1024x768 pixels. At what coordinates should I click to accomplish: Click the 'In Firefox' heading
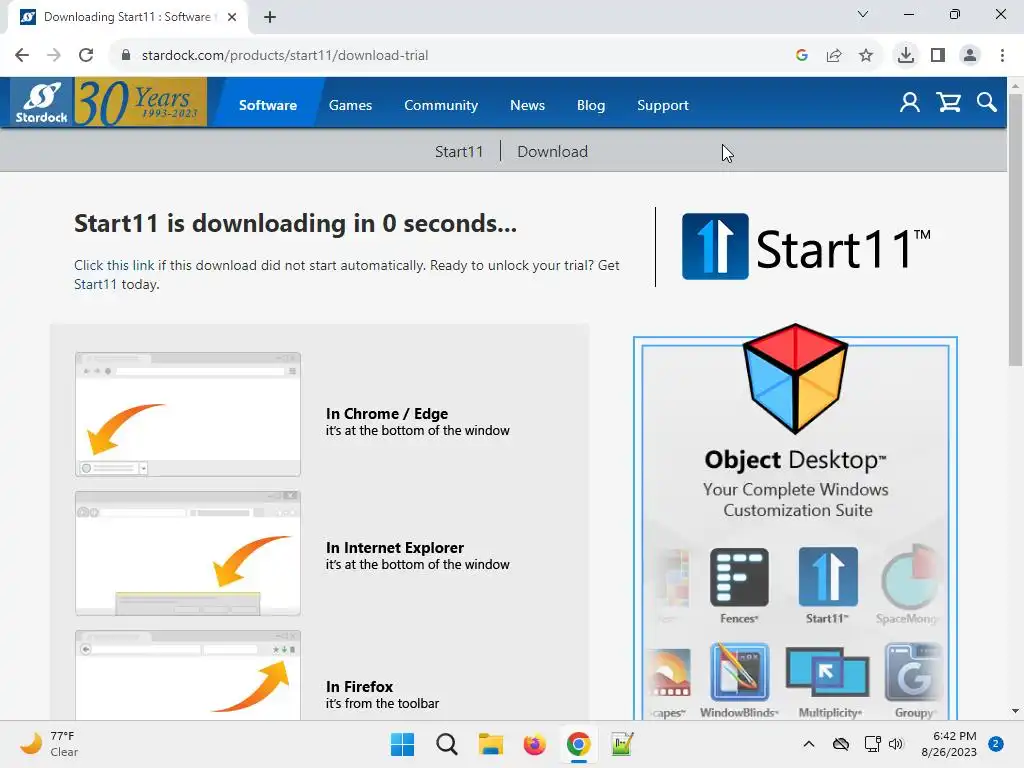[x=359, y=686]
